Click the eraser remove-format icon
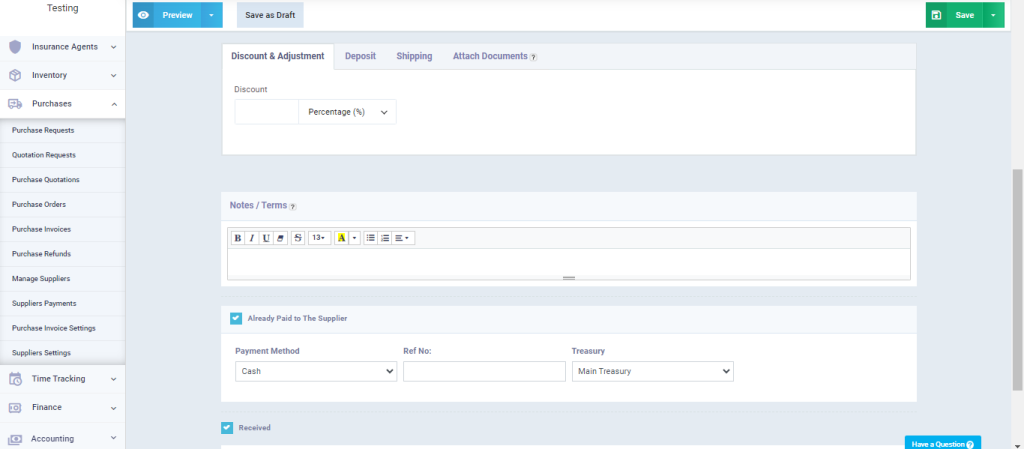Viewport: 1024px width, 449px height. [x=280, y=238]
